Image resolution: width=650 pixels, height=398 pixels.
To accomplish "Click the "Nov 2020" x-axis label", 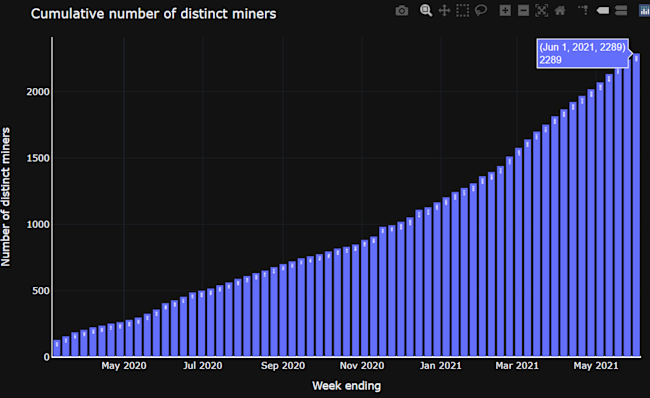I will [x=362, y=366].
